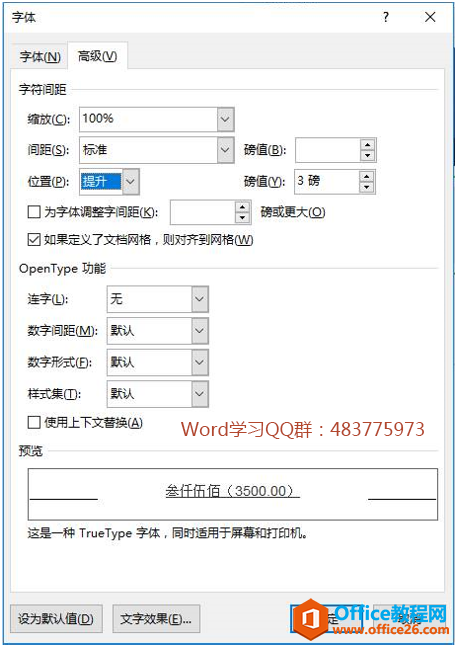Click the help question mark icon
The height and width of the screenshot is (647, 456).
tap(385, 17)
